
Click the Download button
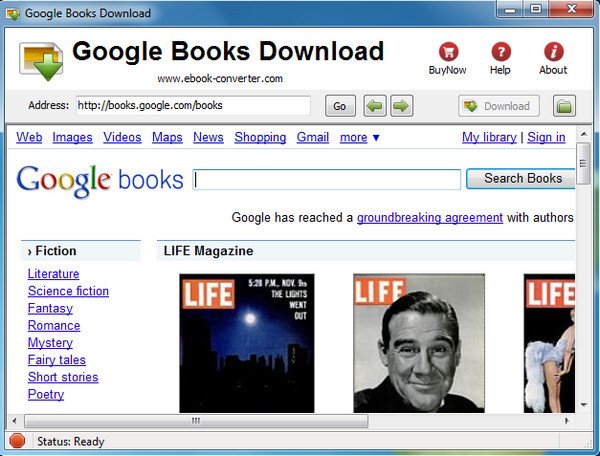(x=499, y=106)
